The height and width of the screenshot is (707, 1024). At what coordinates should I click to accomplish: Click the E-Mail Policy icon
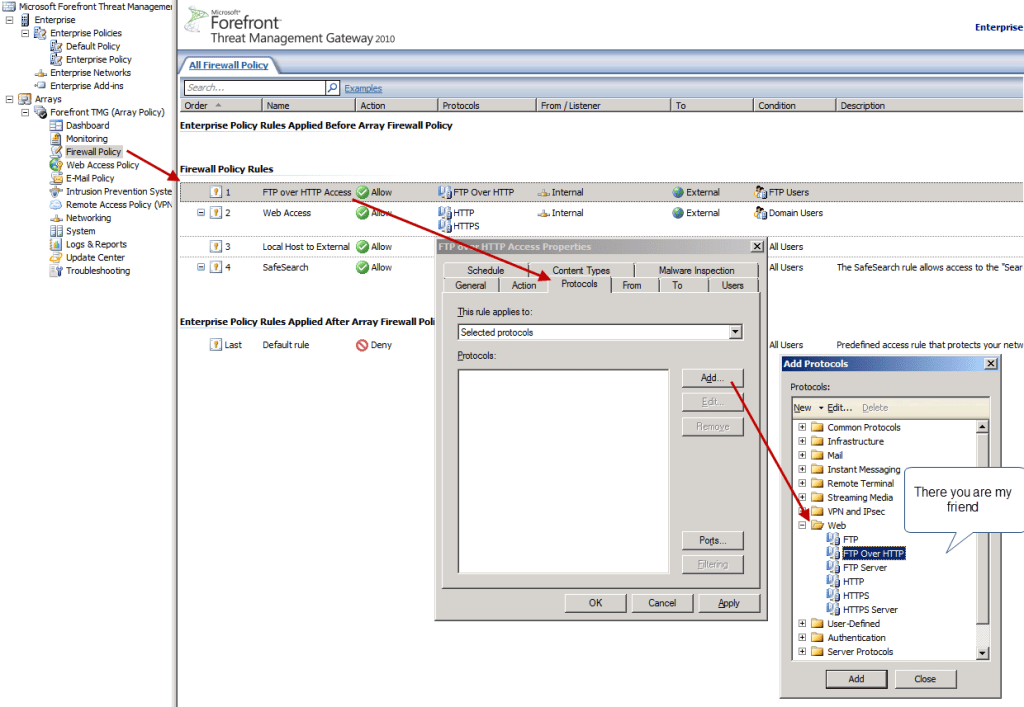(x=56, y=178)
